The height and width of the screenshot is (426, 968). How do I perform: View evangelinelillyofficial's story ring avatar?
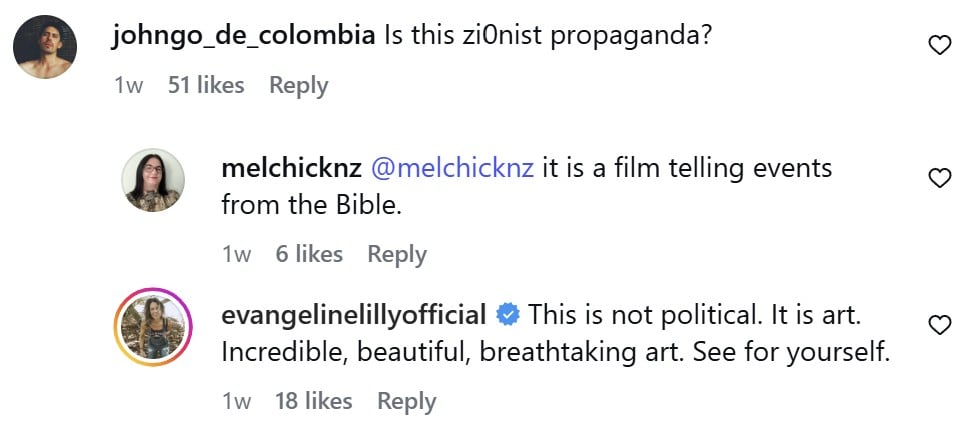(x=154, y=328)
